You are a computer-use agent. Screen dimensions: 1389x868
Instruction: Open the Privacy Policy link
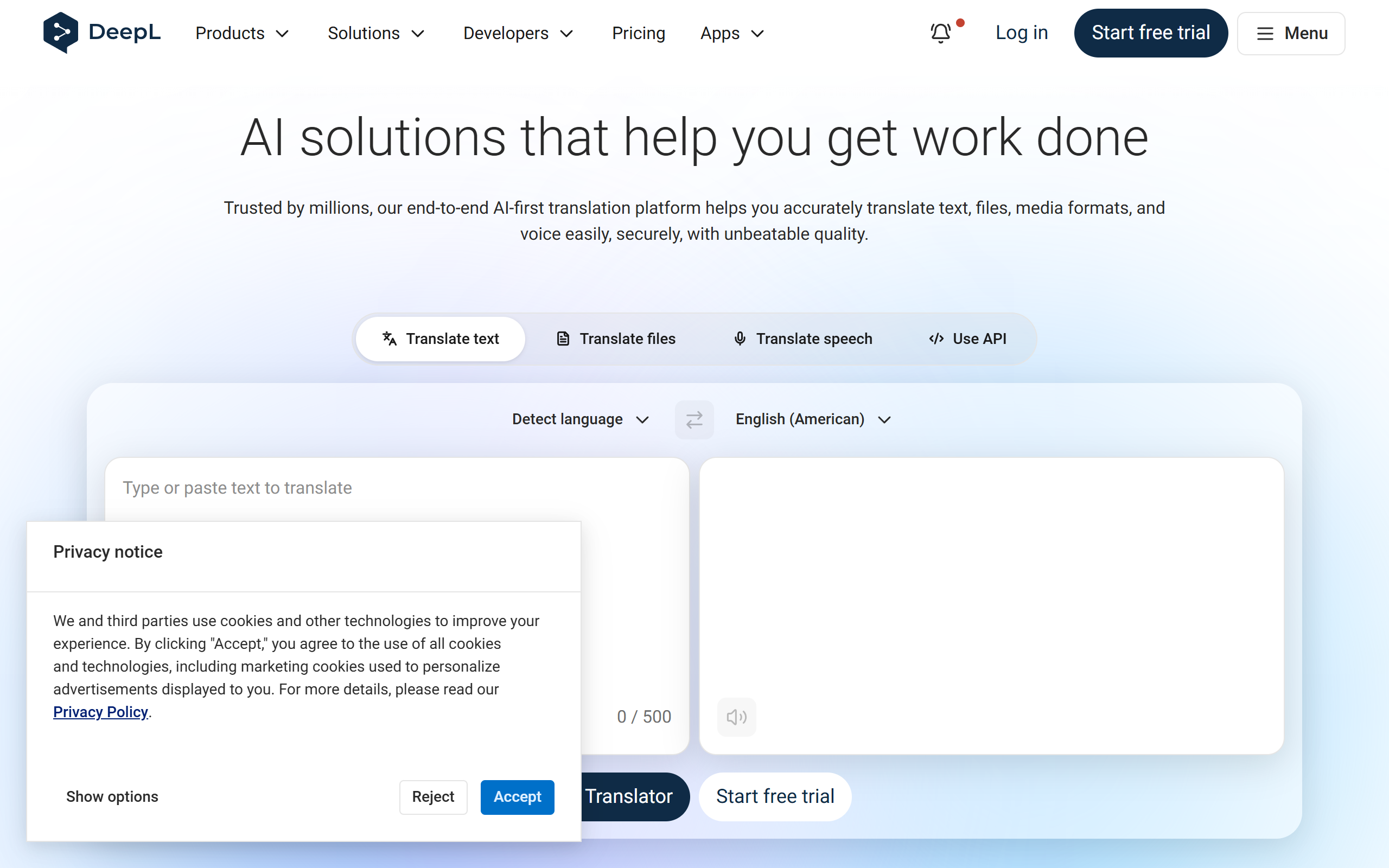[100, 712]
